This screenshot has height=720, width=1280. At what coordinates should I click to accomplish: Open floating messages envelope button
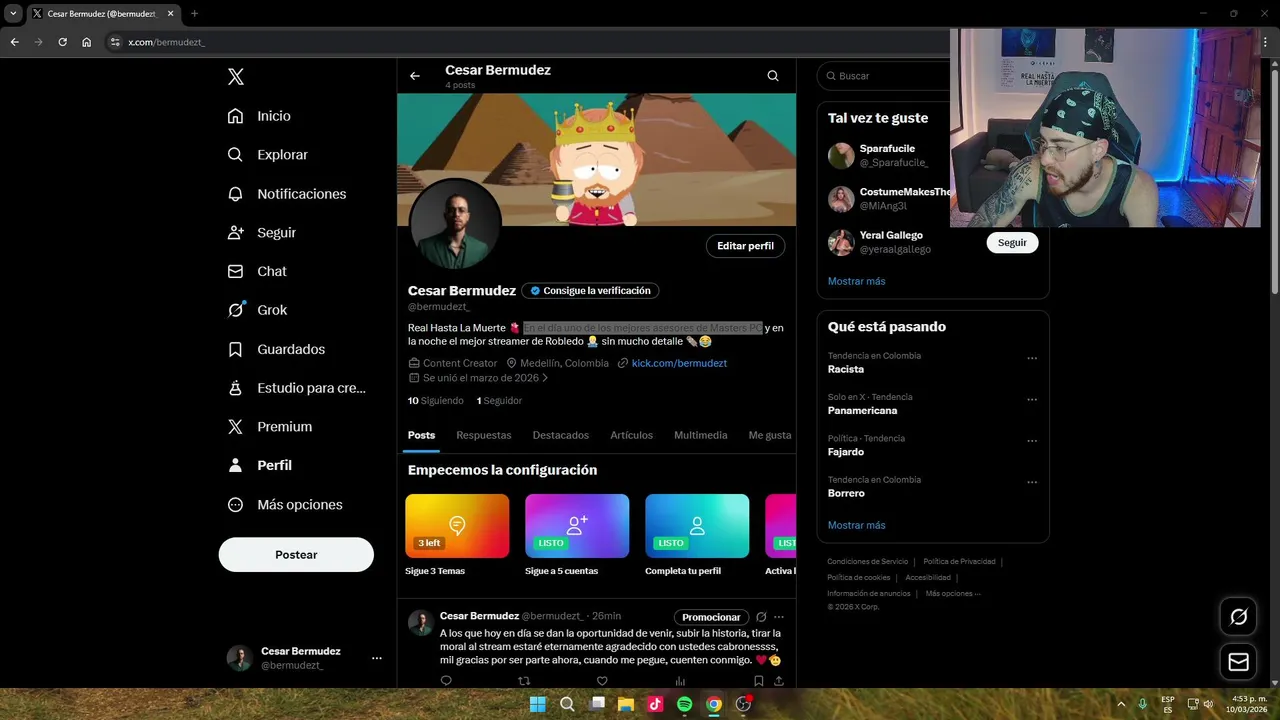point(1238,662)
